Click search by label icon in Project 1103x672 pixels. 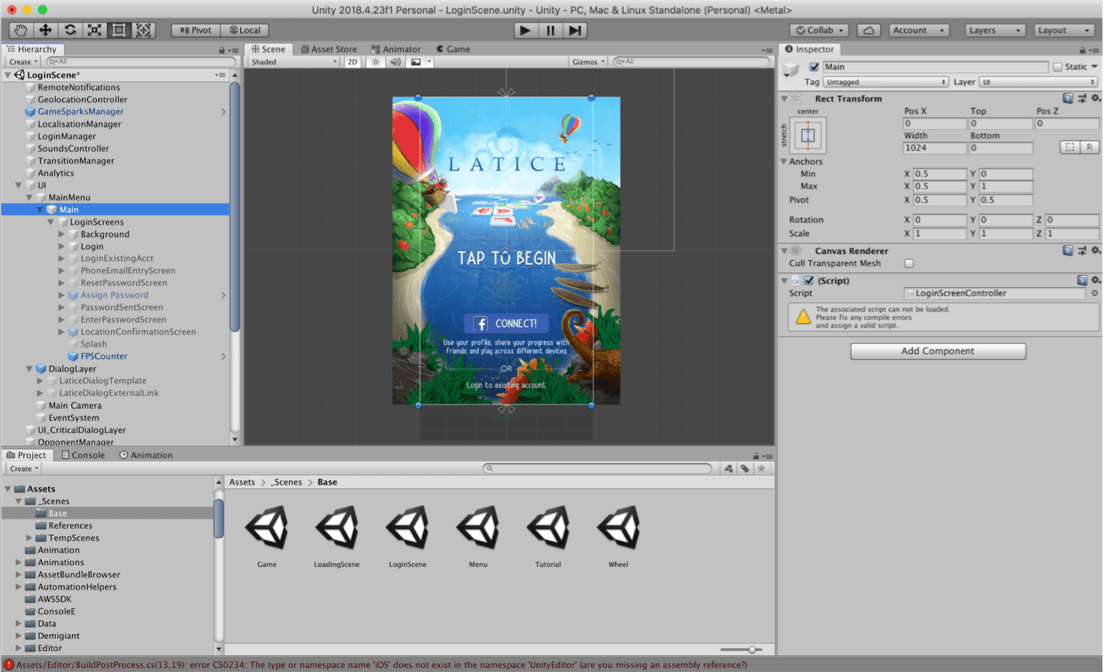point(745,469)
